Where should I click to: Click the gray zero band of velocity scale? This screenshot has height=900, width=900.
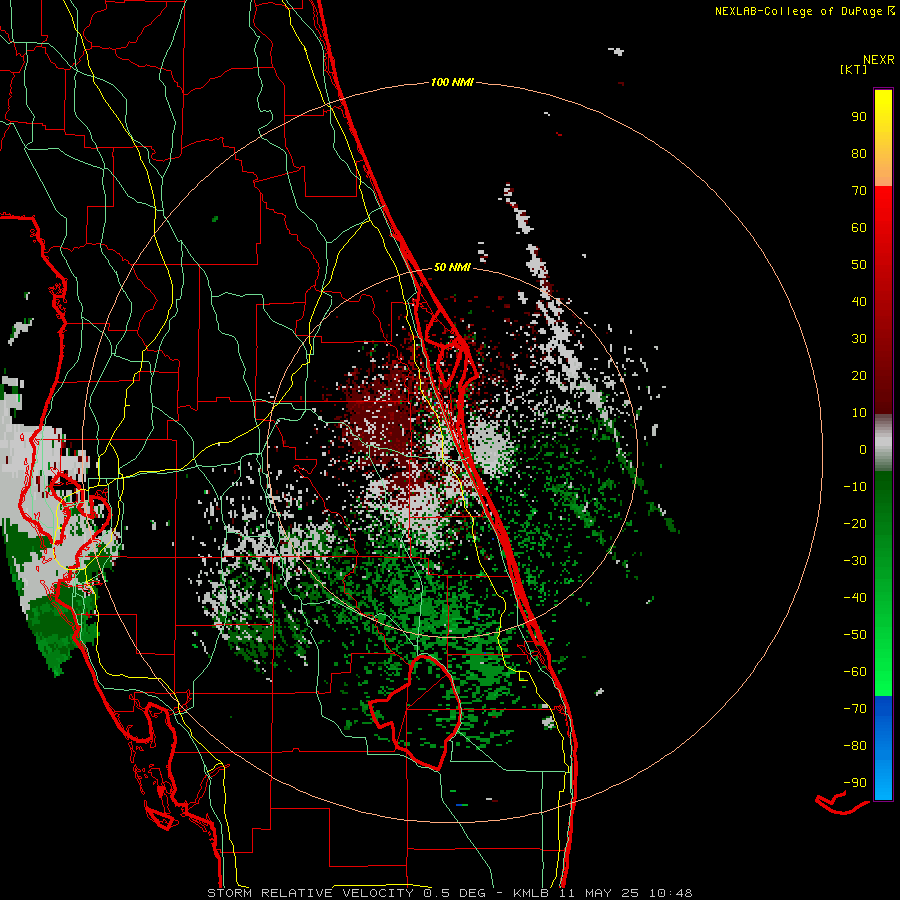pyautogui.click(x=883, y=443)
